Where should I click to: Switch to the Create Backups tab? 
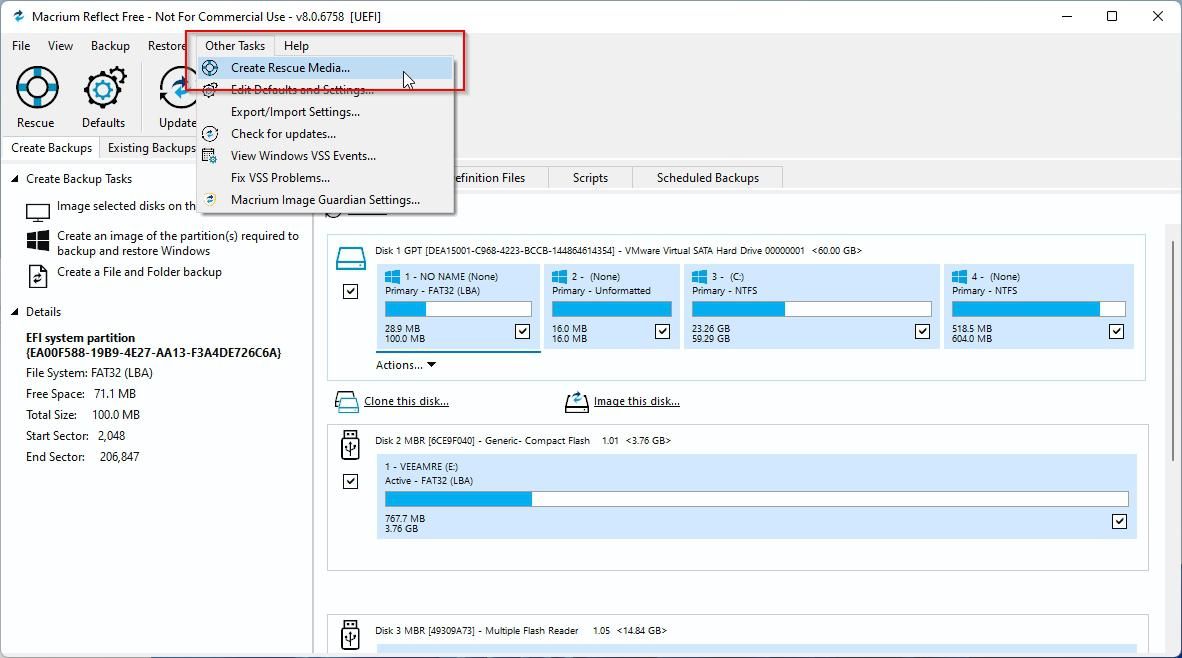click(51, 148)
